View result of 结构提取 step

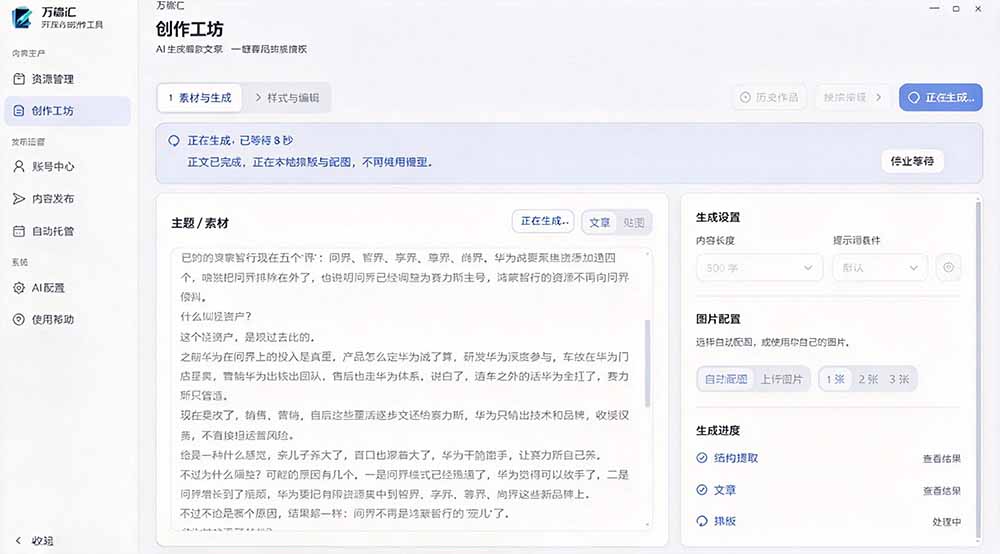941,458
